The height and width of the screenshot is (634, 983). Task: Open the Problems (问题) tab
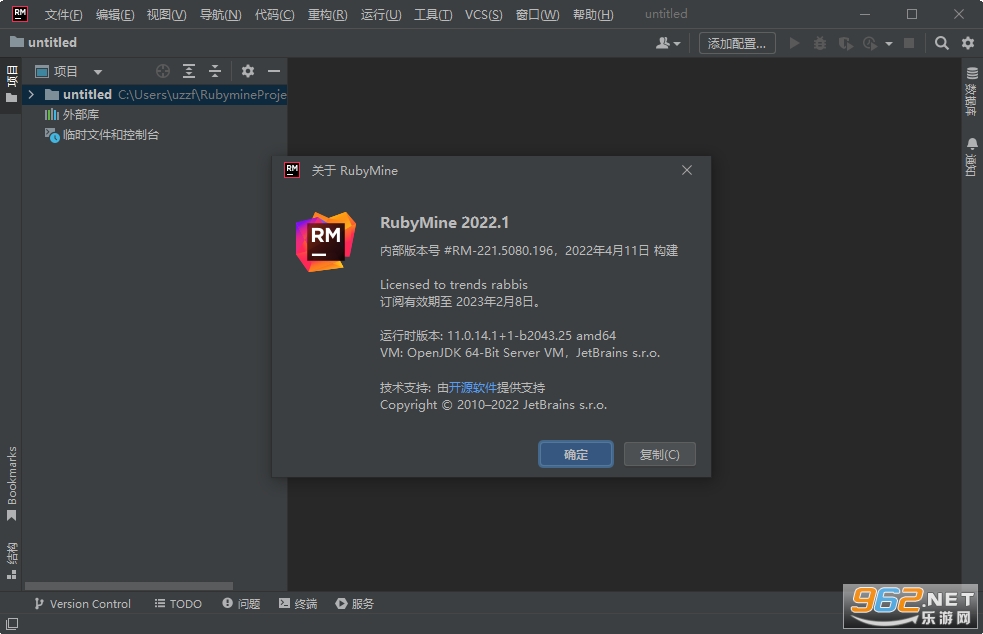241,604
